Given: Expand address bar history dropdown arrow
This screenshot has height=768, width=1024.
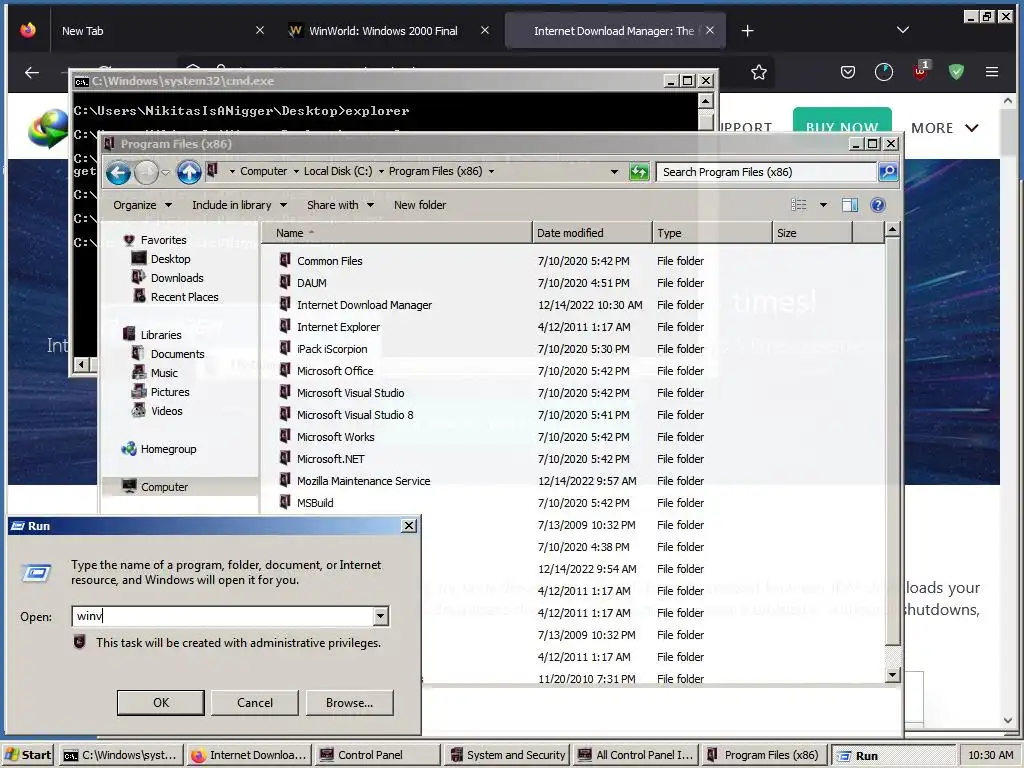Looking at the screenshot, I should (614, 172).
